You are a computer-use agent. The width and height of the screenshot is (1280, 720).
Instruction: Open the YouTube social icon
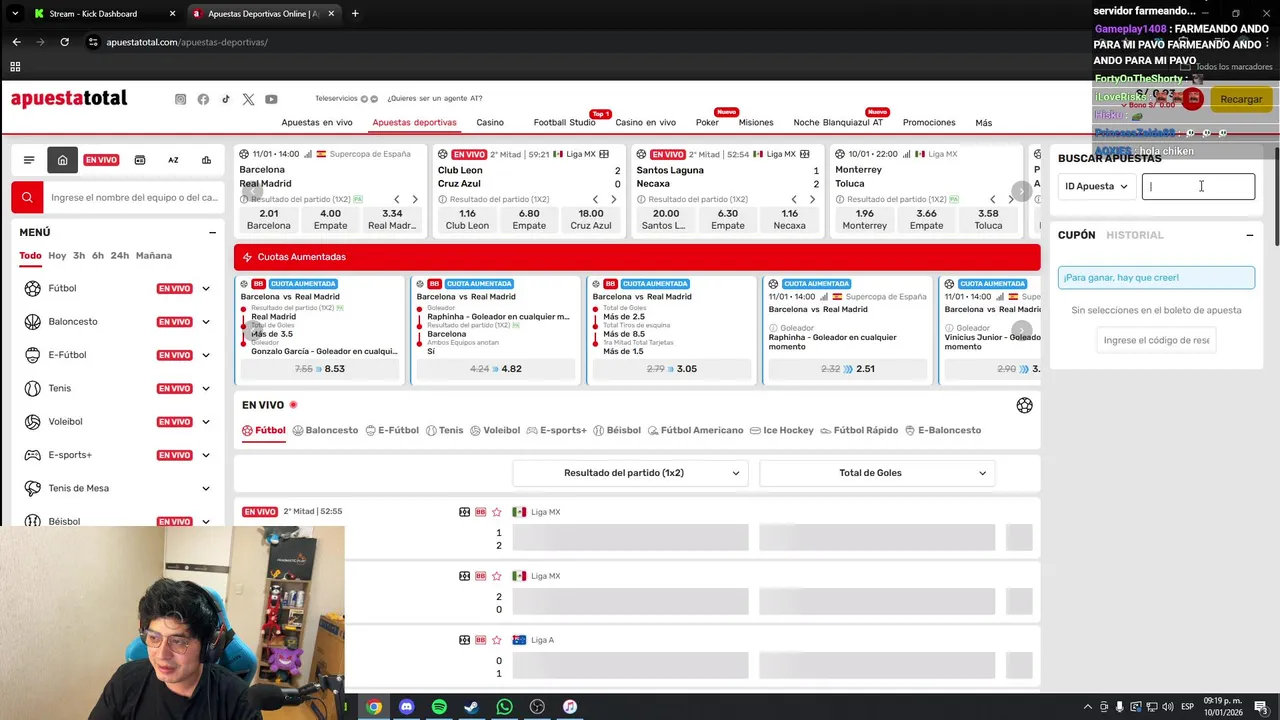point(271,99)
